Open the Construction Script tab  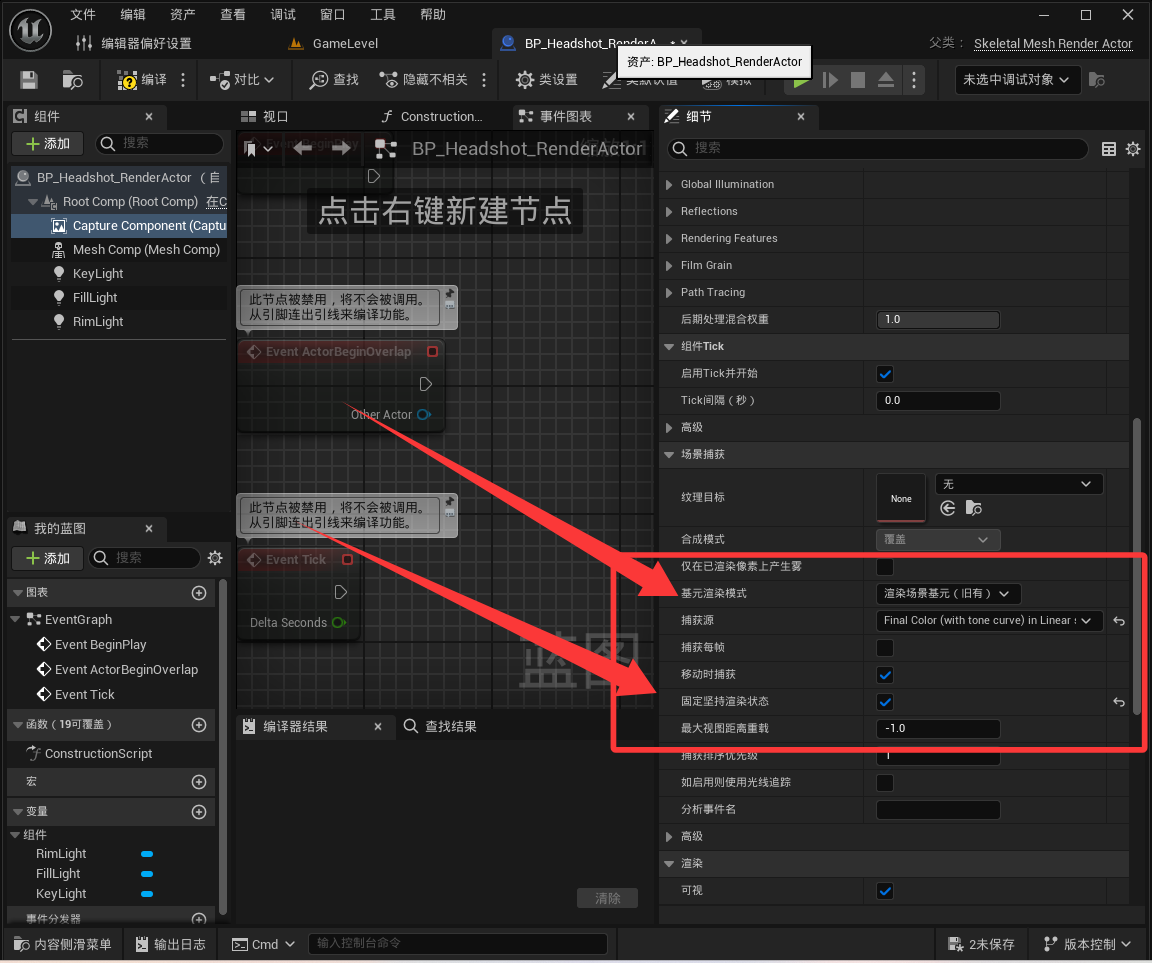pos(432,116)
